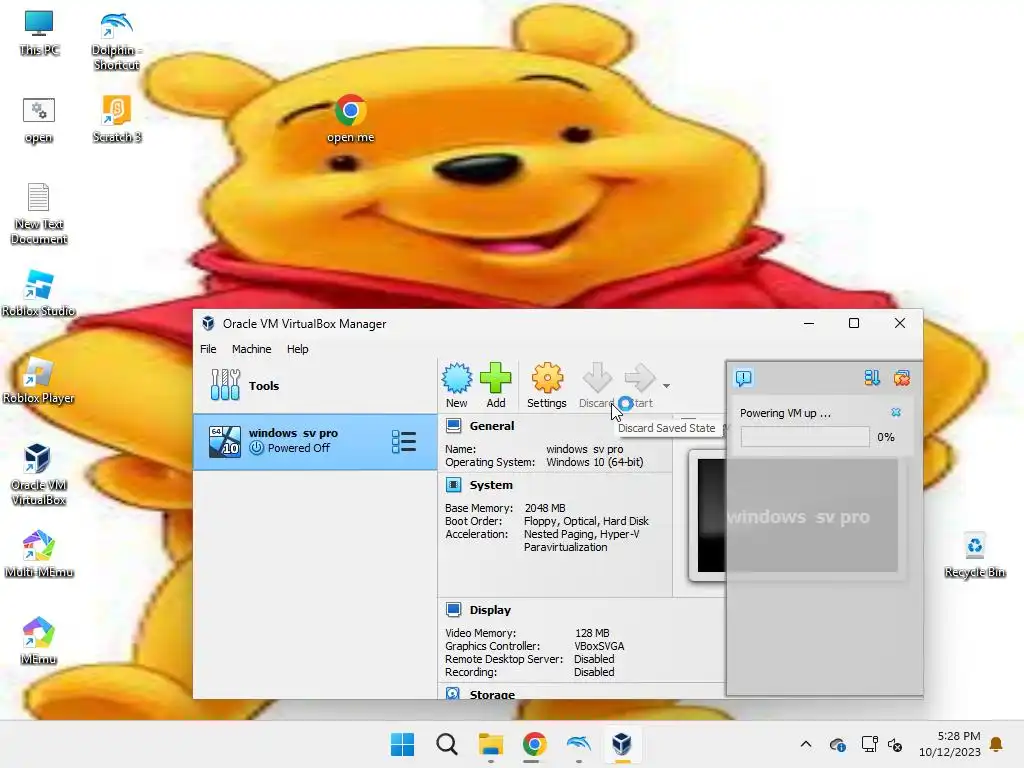Click the Display section screen icon
This screenshot has height=768, width=1024.
[x=453, y=609]
